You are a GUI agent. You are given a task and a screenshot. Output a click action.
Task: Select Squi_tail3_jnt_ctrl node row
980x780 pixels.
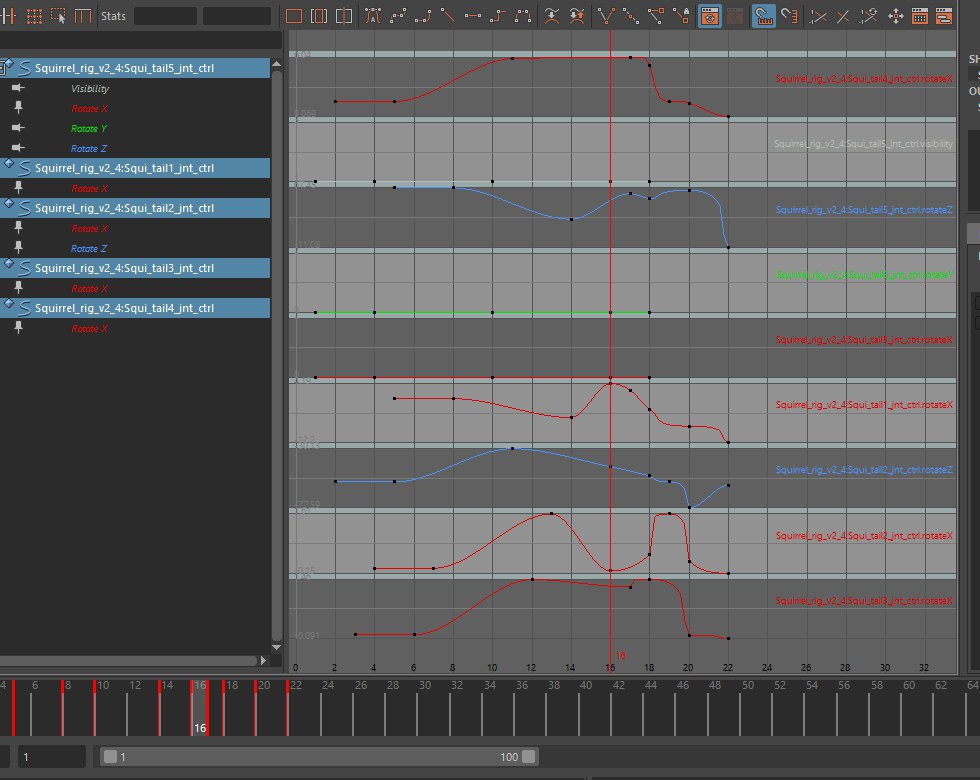pyautogui.click(x=135, y=268)
